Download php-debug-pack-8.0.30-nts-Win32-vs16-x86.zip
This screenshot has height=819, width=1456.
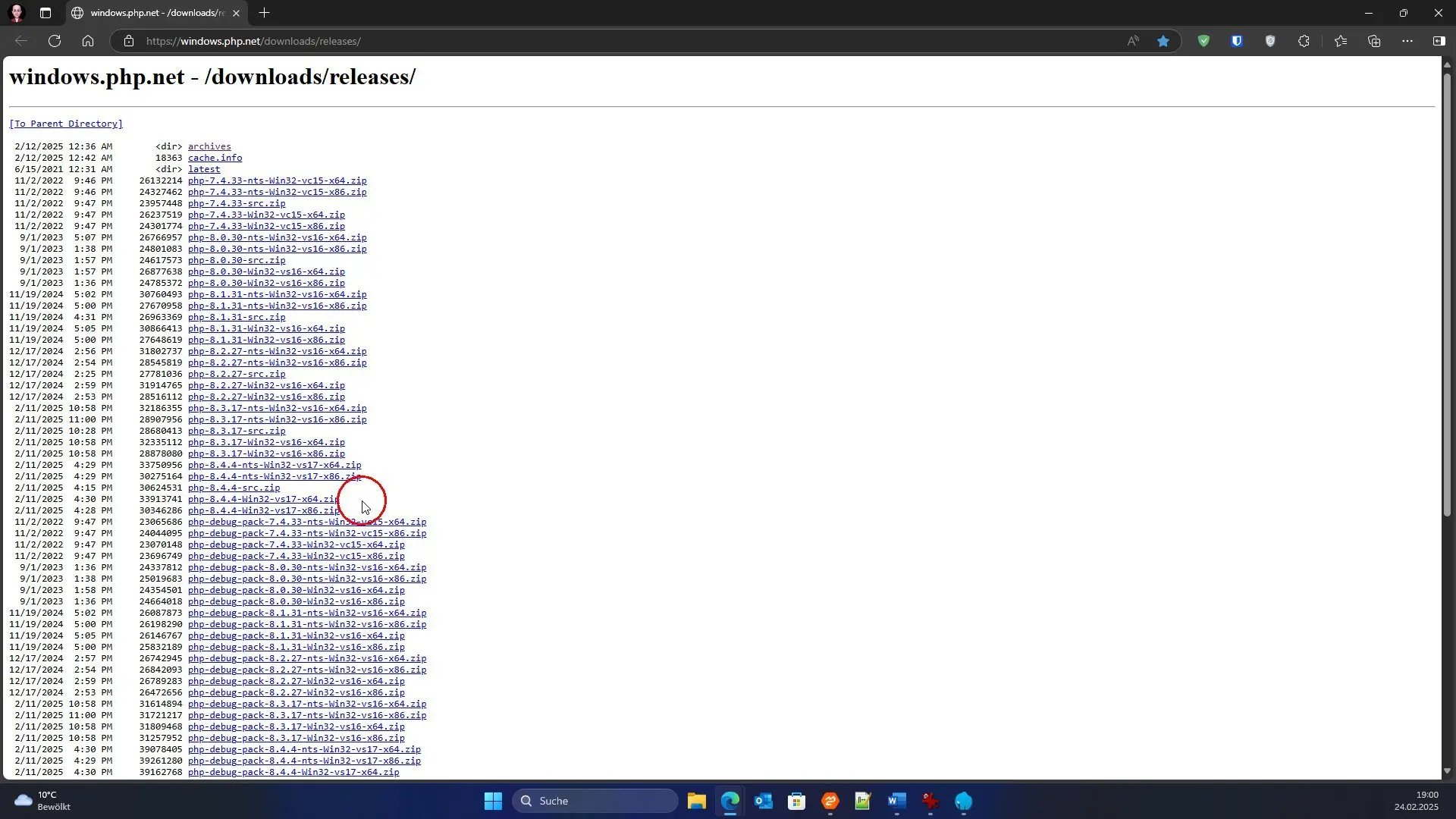(307, 579)
